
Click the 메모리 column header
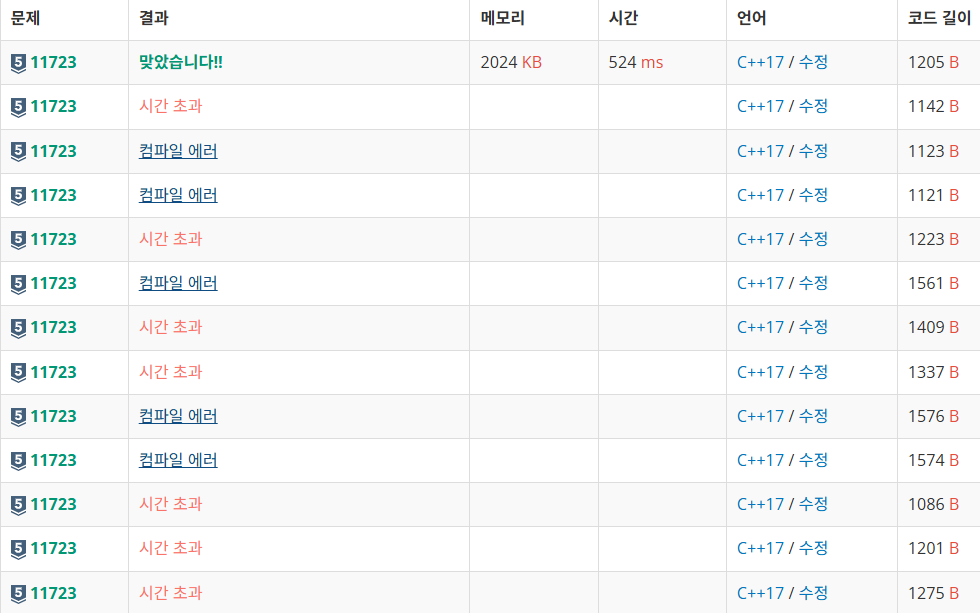(502, 18)
